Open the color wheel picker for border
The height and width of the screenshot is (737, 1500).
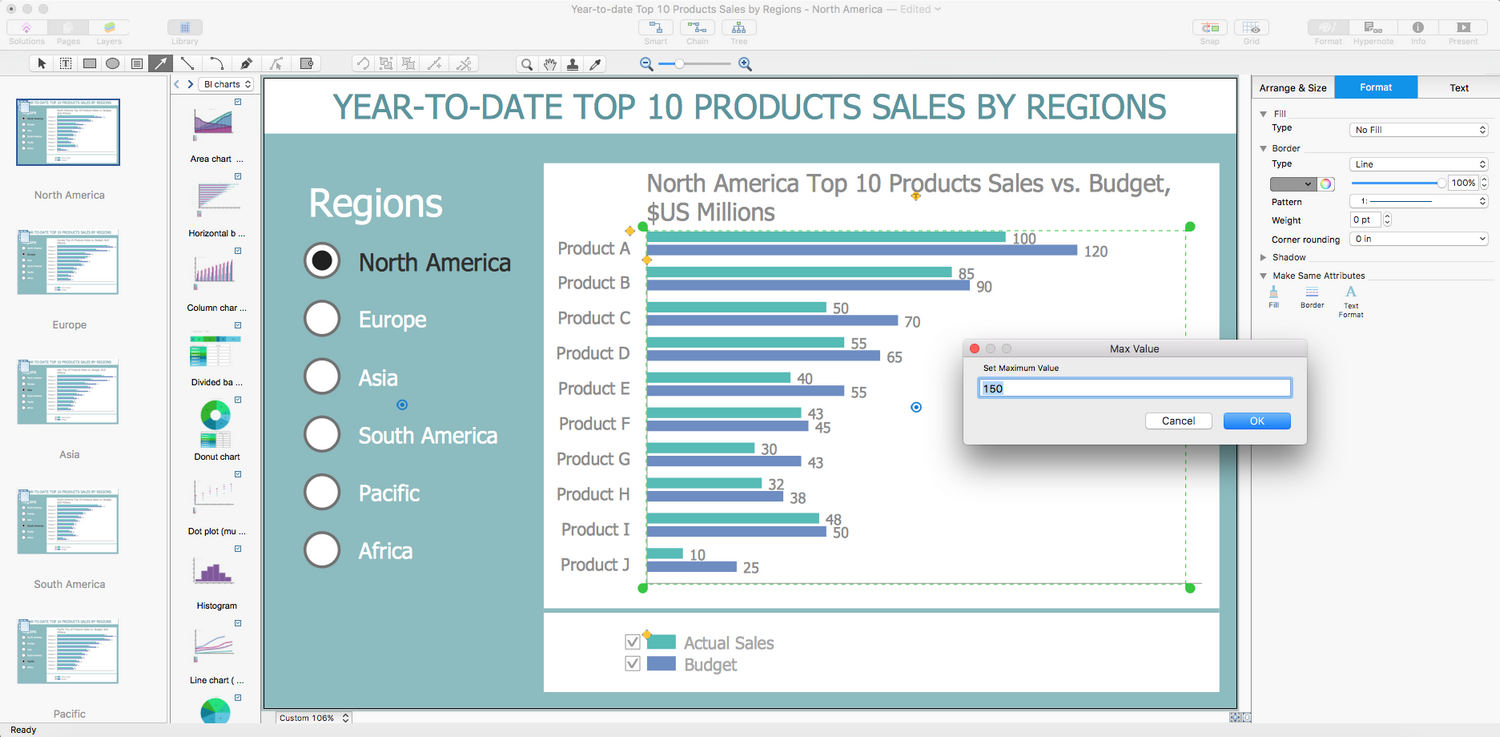coord(1326,184)
